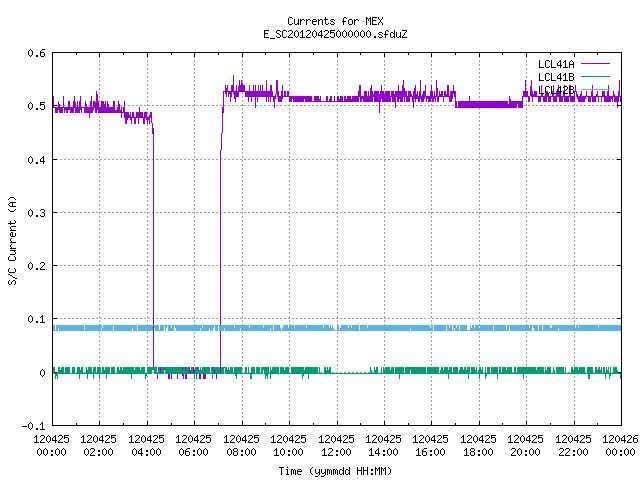Click the '0.4' y-axis tick label
The image size is (640, 480).
tap(36, 160)
